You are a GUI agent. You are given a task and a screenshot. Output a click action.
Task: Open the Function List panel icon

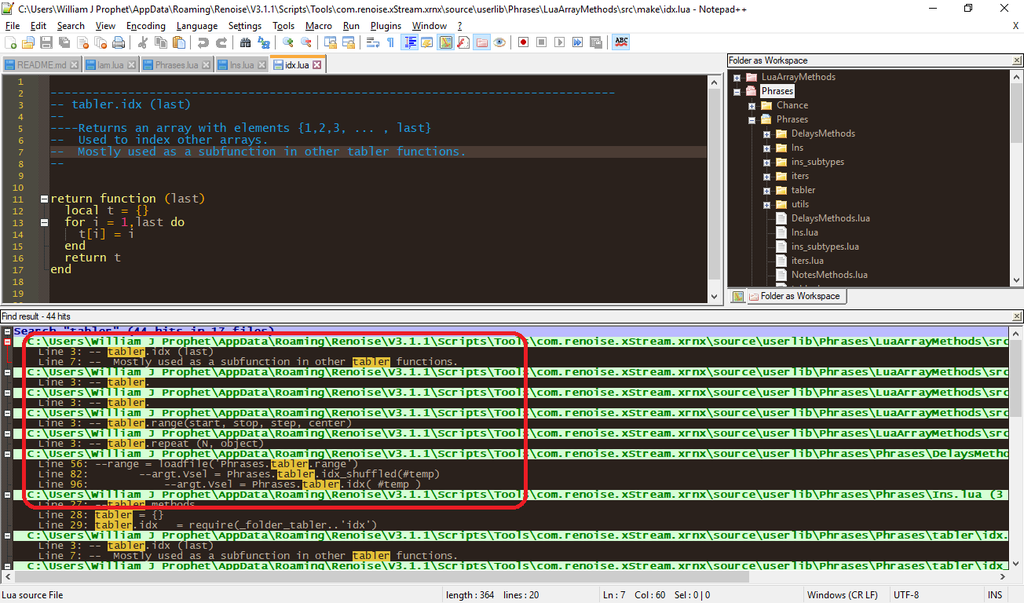(x=464, y=42)
